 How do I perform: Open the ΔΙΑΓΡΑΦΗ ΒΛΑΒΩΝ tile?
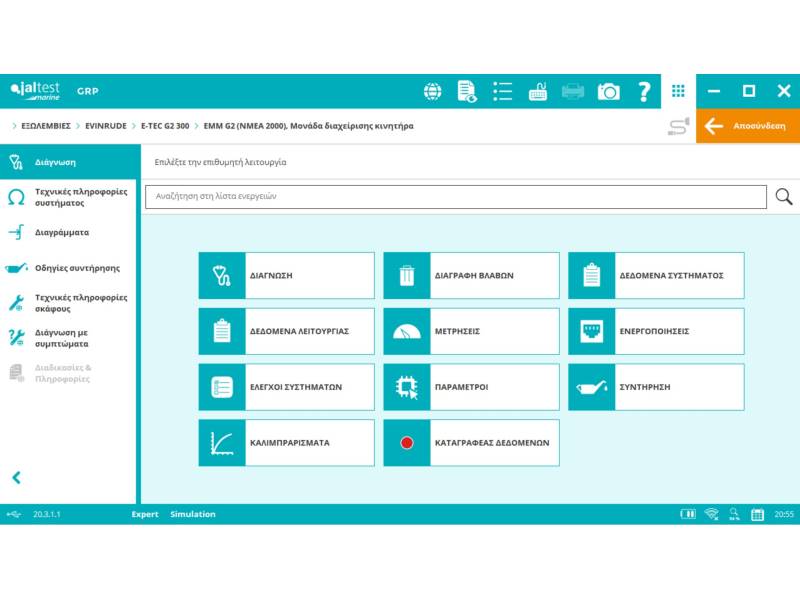pos(471,275)
